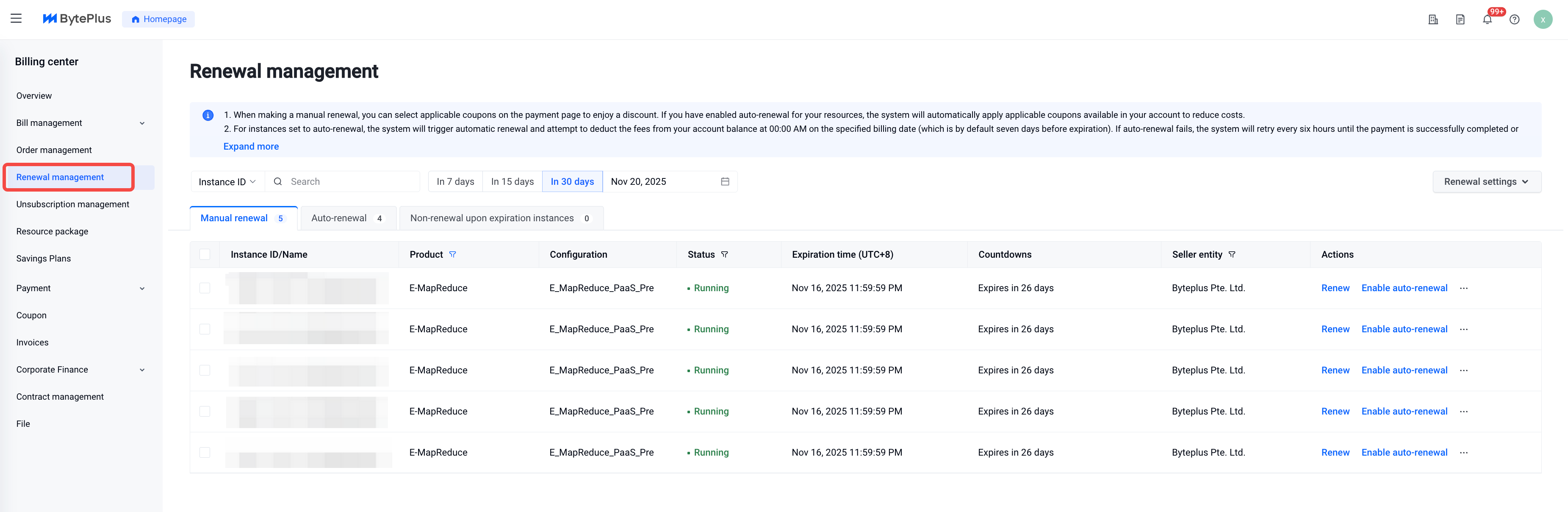
Task: Open the calendar date picker icon
Action: pos(725,181)
